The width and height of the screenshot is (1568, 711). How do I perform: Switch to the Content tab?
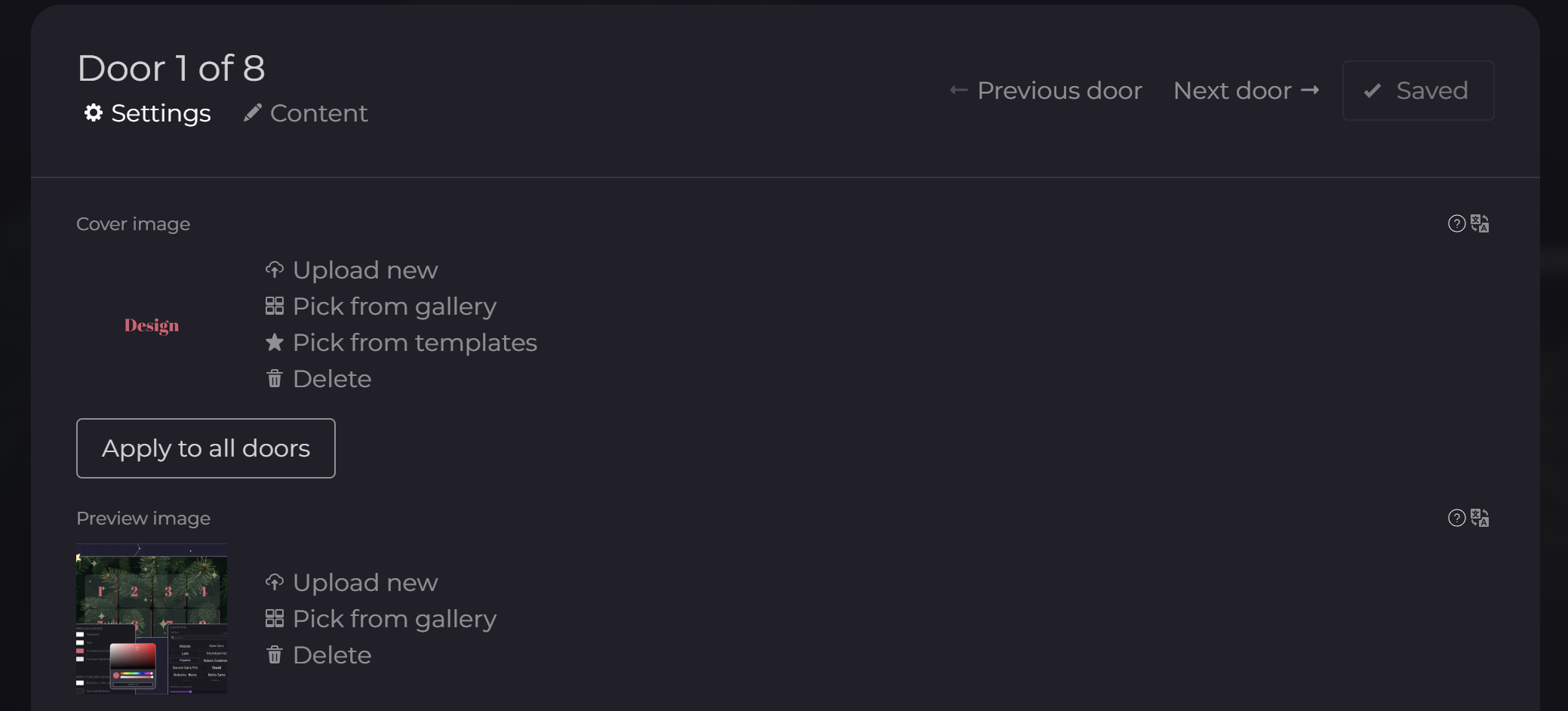(306, 113)
